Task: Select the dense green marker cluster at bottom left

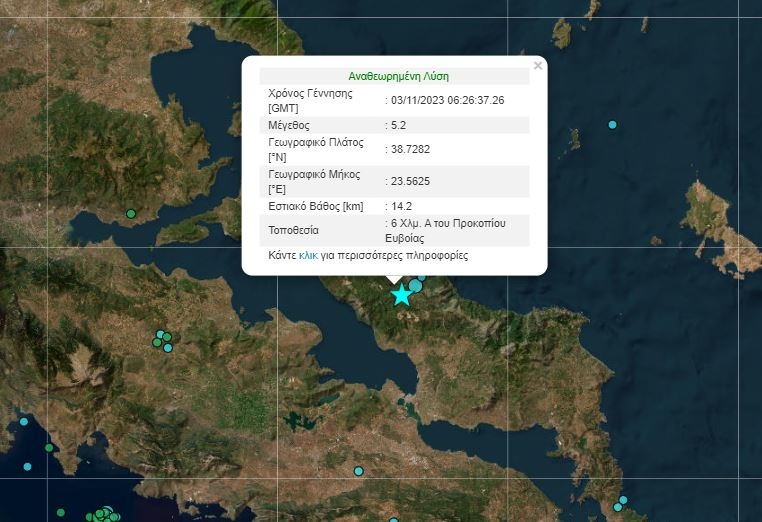Action: pos(103,515)
